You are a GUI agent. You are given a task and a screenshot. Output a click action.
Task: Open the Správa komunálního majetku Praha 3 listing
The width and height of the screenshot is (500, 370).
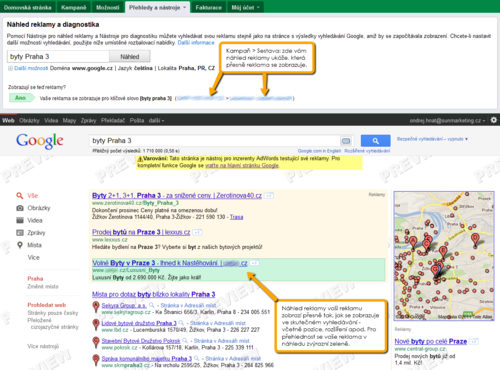(147, 359)
